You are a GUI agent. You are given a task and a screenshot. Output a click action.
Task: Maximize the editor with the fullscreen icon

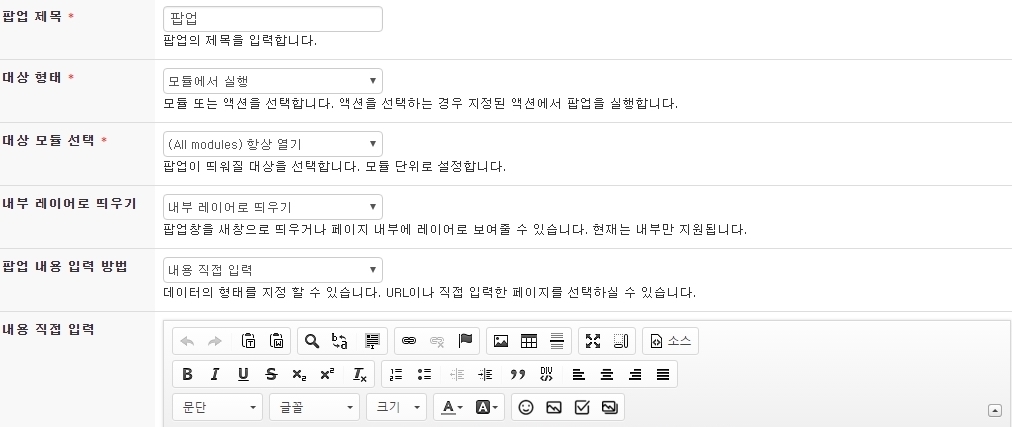pos(593,341)
